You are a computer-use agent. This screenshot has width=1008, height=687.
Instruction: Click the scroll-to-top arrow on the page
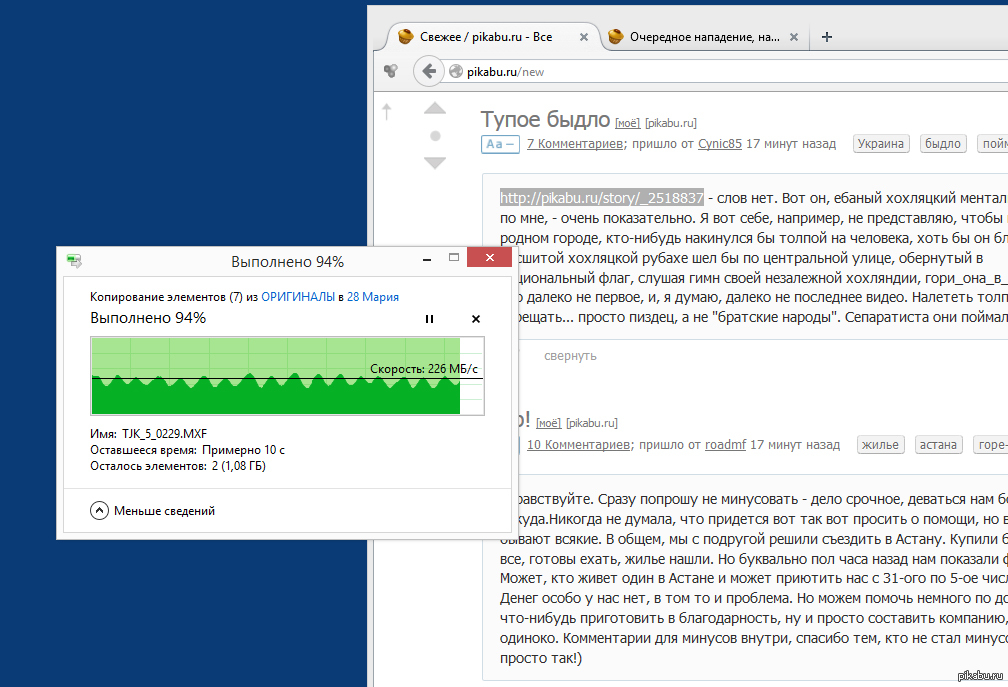(387, 112)
